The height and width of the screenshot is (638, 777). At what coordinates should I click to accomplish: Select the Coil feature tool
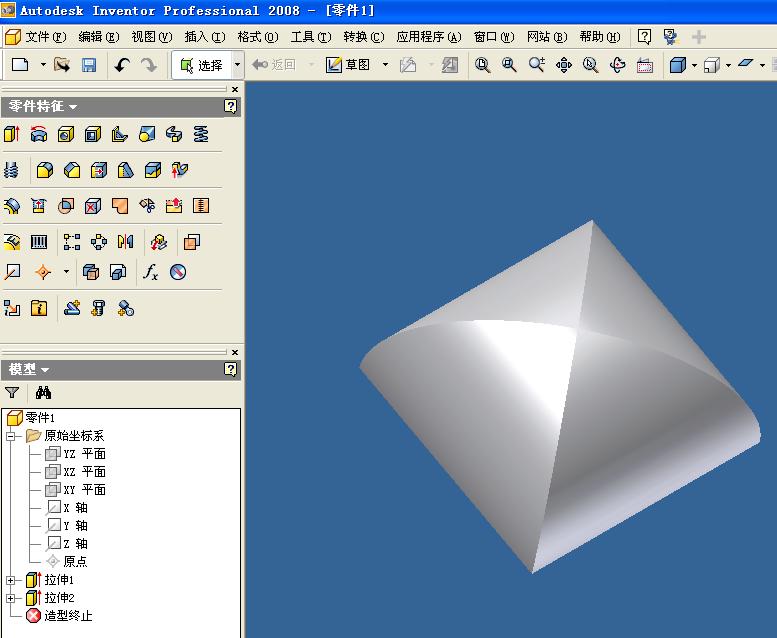point(201,134)
